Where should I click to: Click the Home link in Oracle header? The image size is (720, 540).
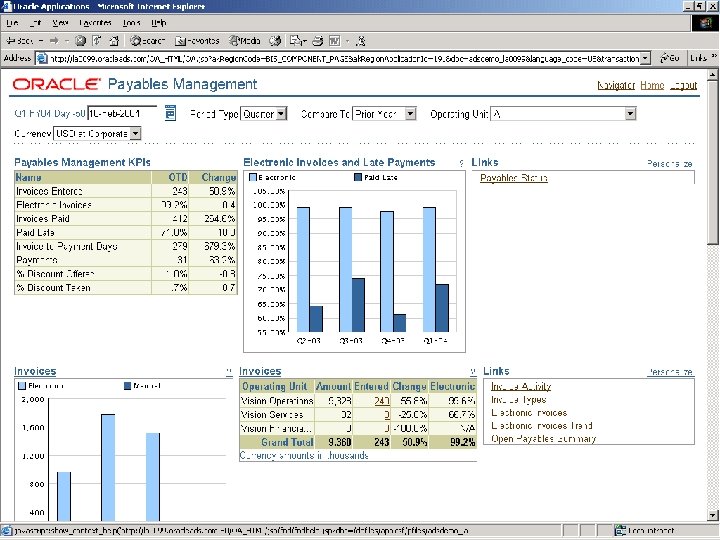[652, 85]
